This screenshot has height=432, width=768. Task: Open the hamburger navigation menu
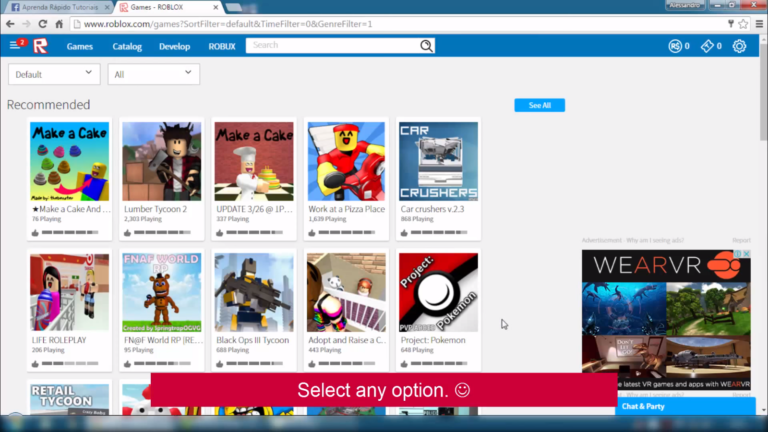click(14, 46)
